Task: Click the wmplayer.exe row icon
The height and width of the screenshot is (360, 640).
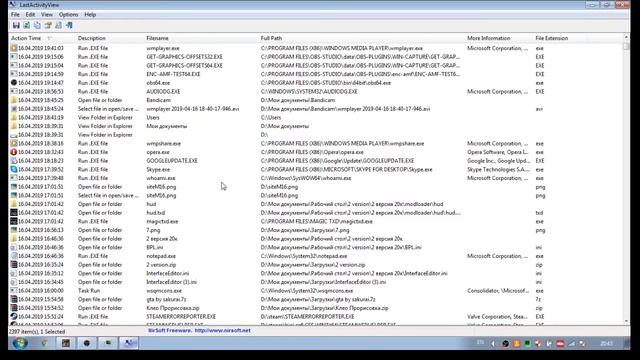Action: [x=13, y=48]
